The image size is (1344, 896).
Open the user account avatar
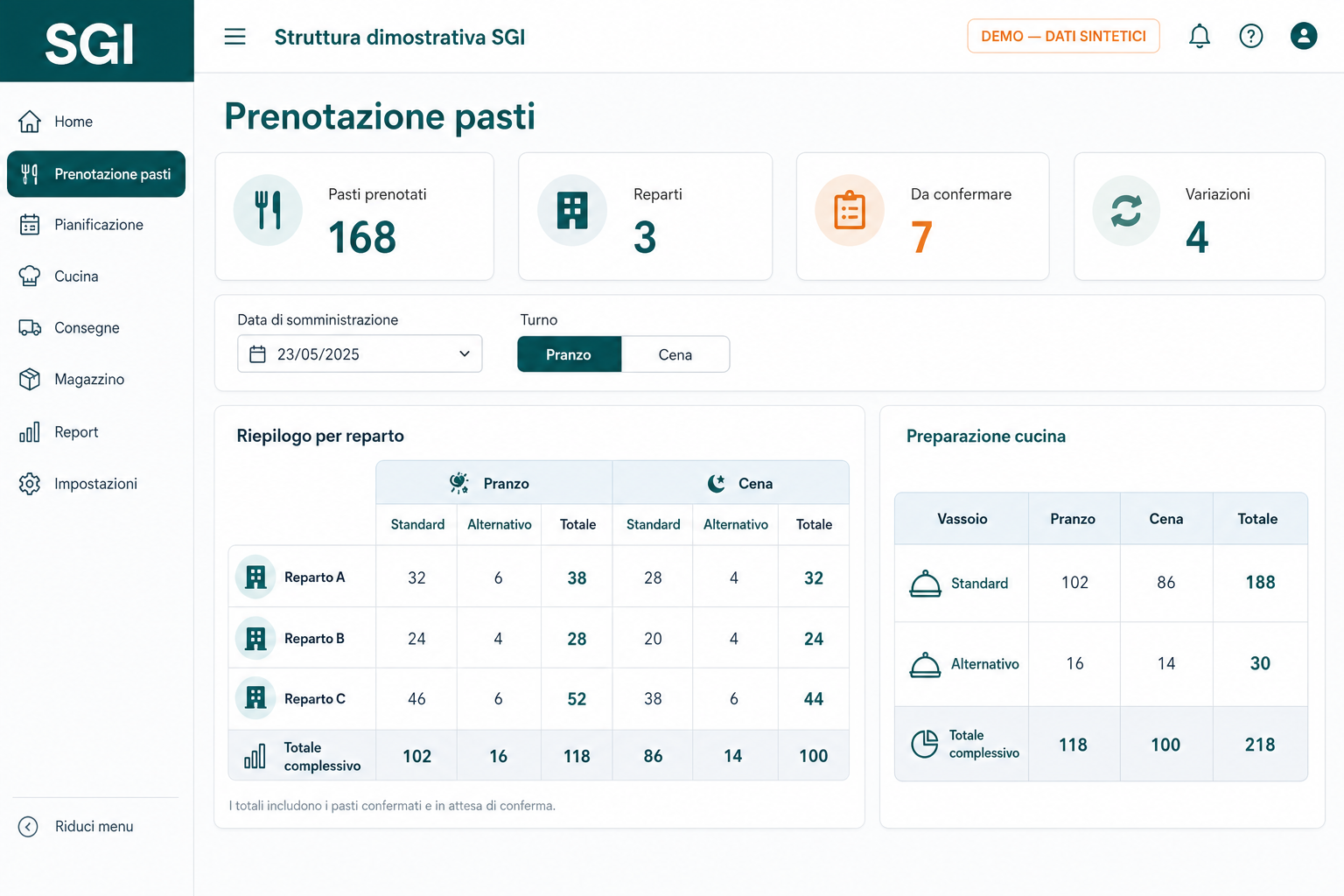[x=1304, y=36]
